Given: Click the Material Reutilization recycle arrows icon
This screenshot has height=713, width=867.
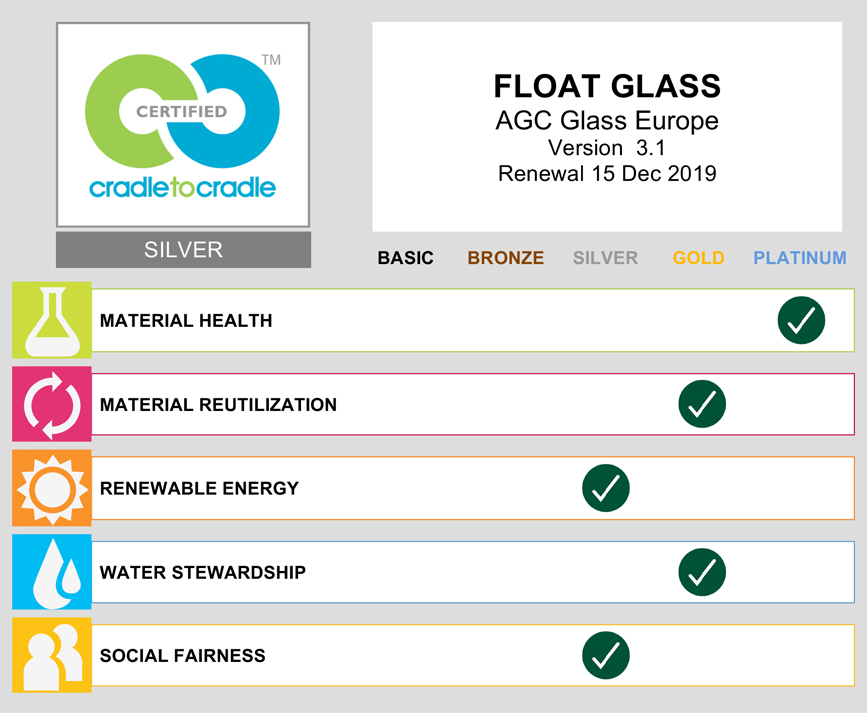Looking at the screenshot, I should click(52, 405).
